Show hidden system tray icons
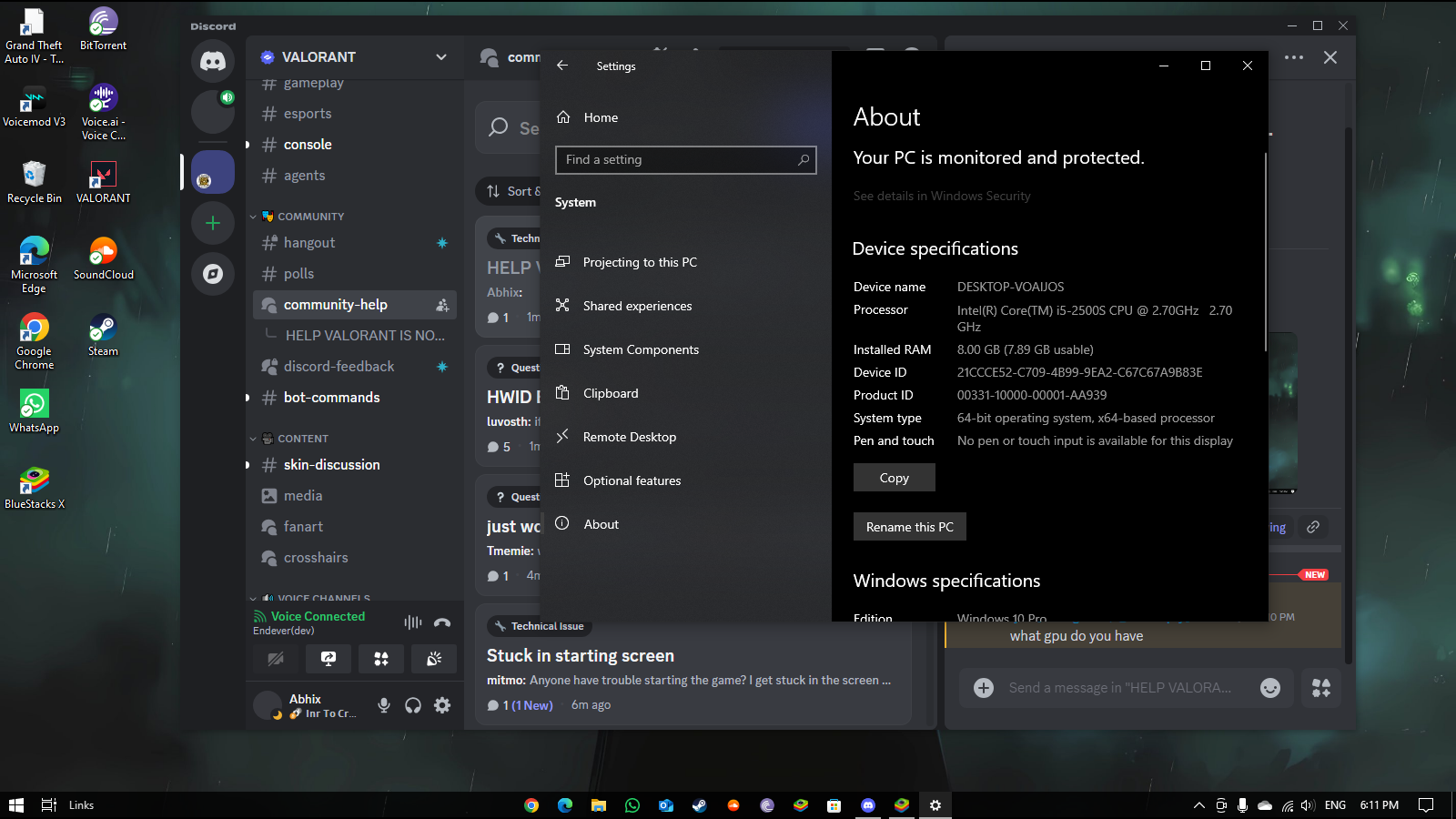Screen dimensions: 1456x819 click(1199, 805)
